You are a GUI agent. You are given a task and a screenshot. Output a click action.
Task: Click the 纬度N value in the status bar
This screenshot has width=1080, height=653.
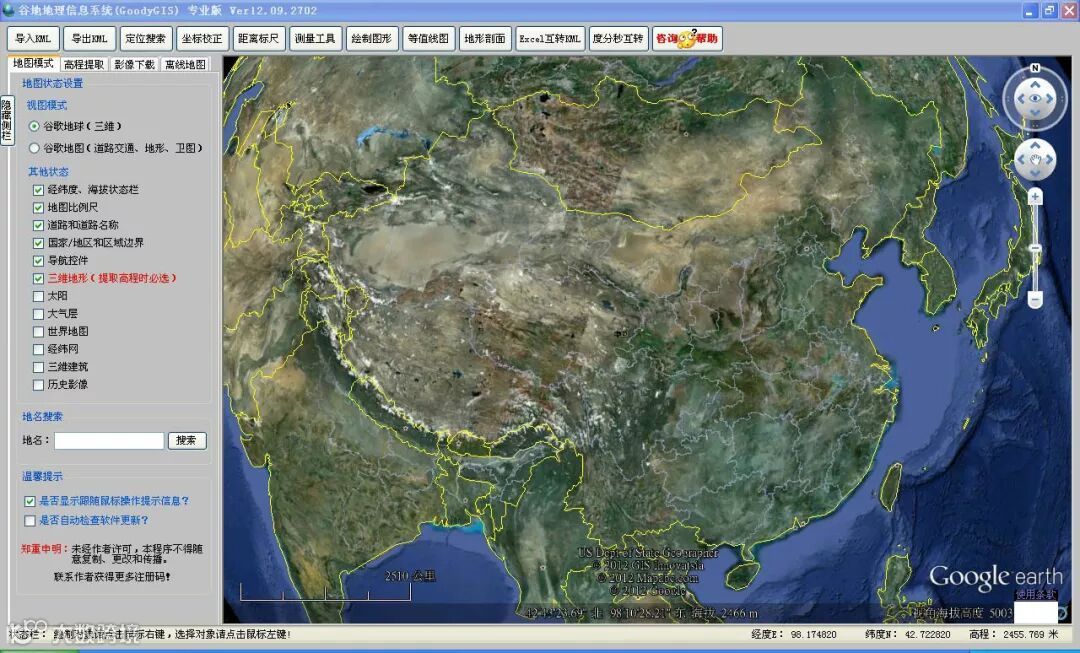(x=927, y=634)
